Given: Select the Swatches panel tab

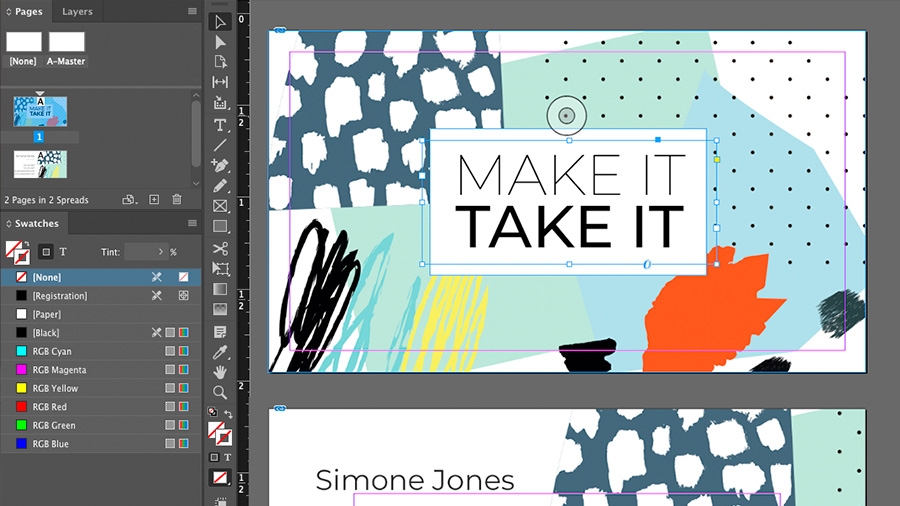Looking at the screenshot, I should (x=36, y=223).
